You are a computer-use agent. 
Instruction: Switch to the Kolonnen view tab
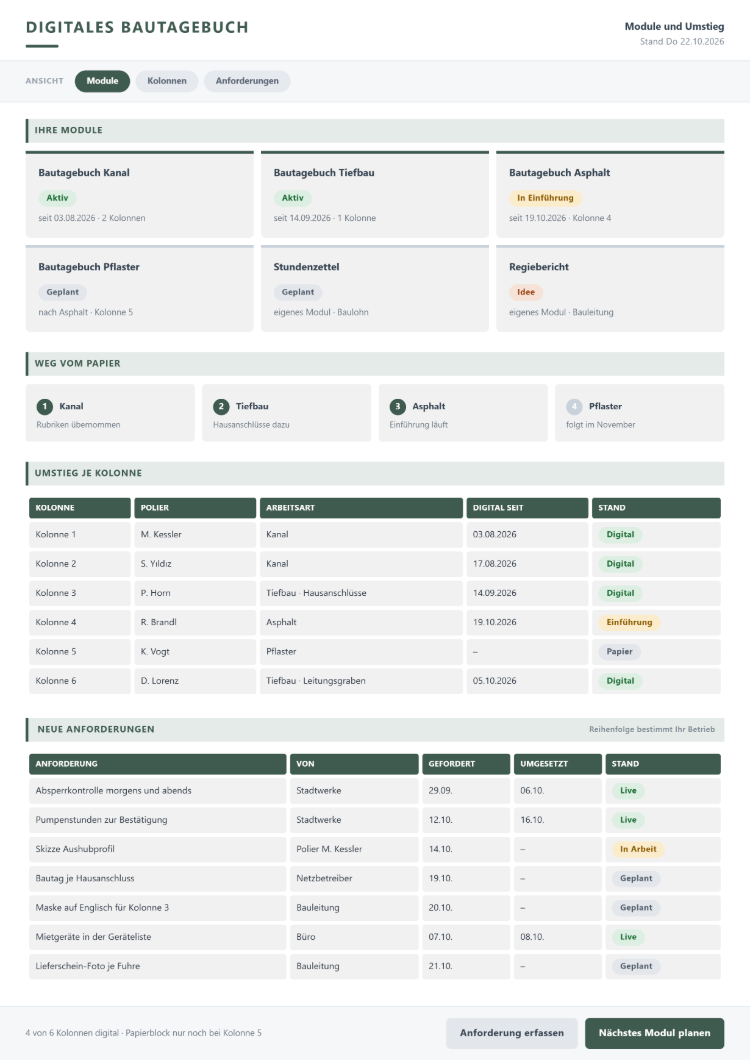(x=167, y=81)
